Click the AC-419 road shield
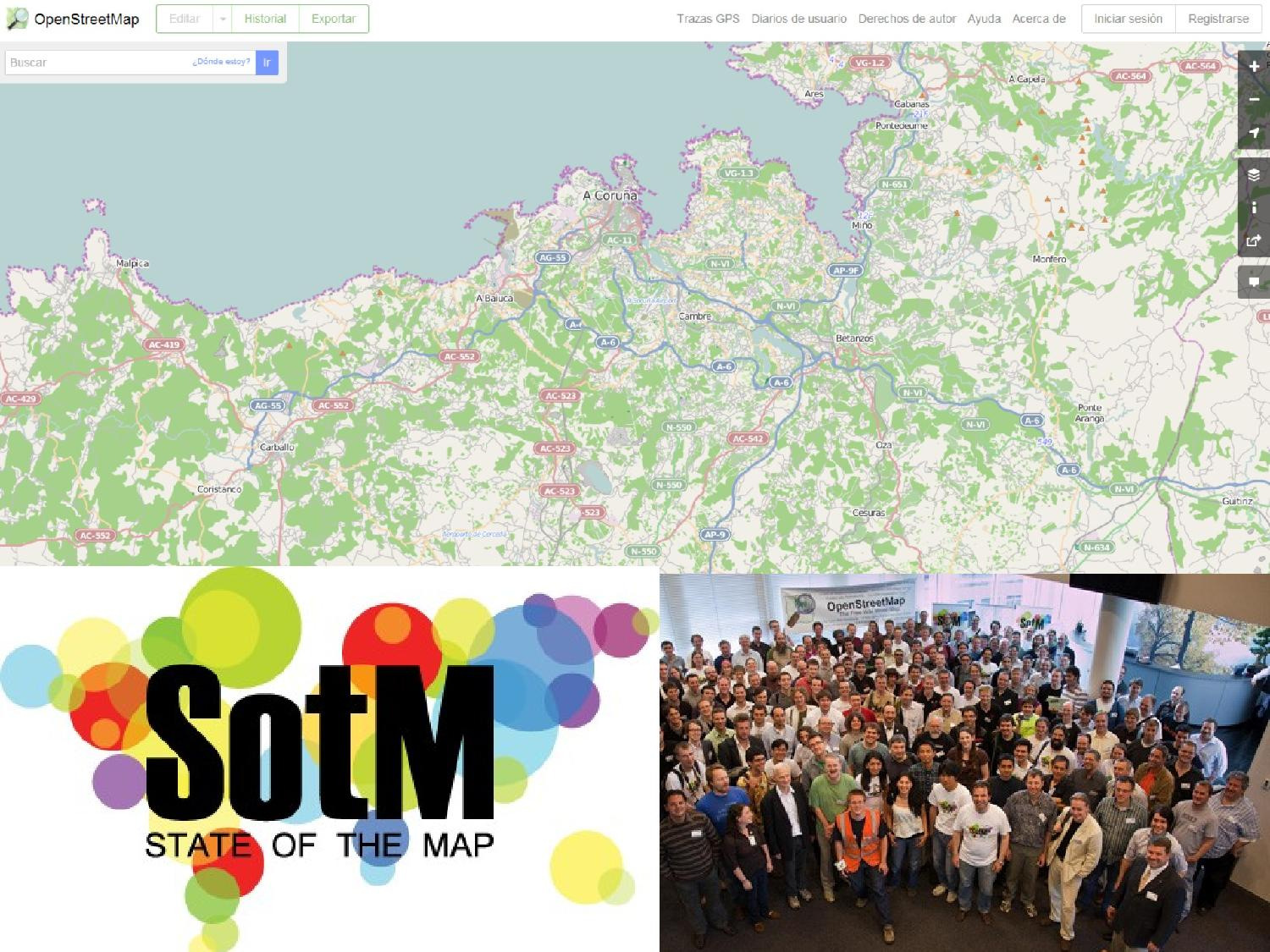Screen dimensions: 1270x952 click(x=164, y=344)
